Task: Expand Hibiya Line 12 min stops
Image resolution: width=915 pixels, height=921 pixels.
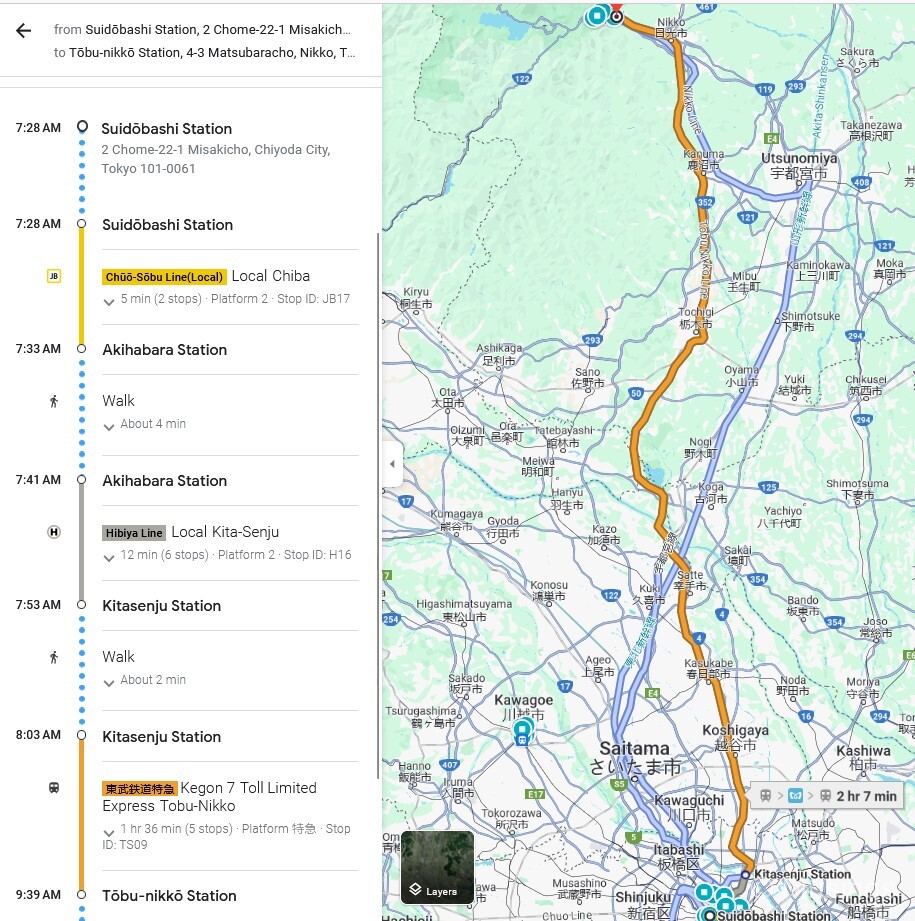Action: click(109, 558)
